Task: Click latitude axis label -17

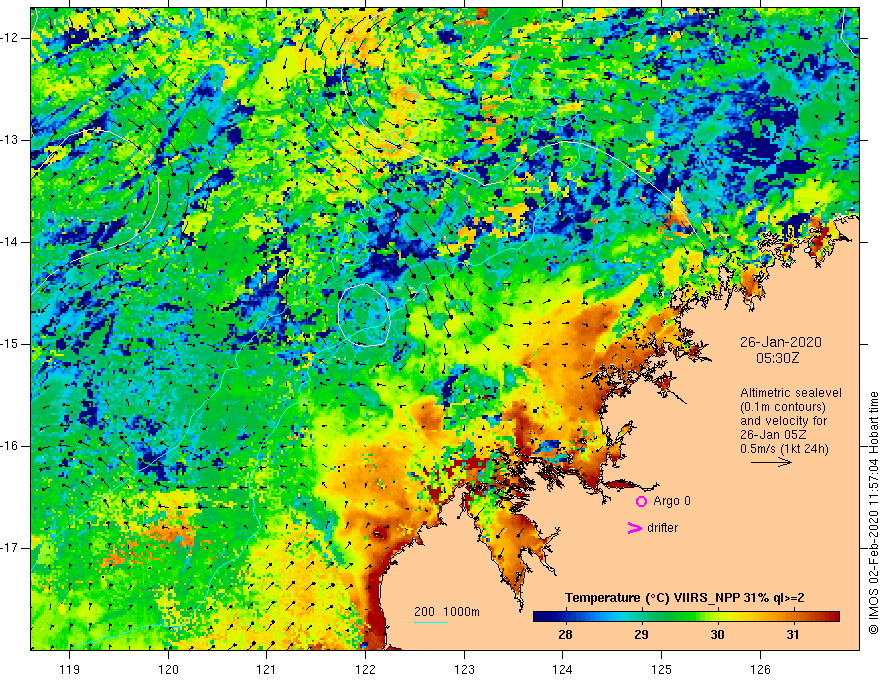Action: pos(11,548)
